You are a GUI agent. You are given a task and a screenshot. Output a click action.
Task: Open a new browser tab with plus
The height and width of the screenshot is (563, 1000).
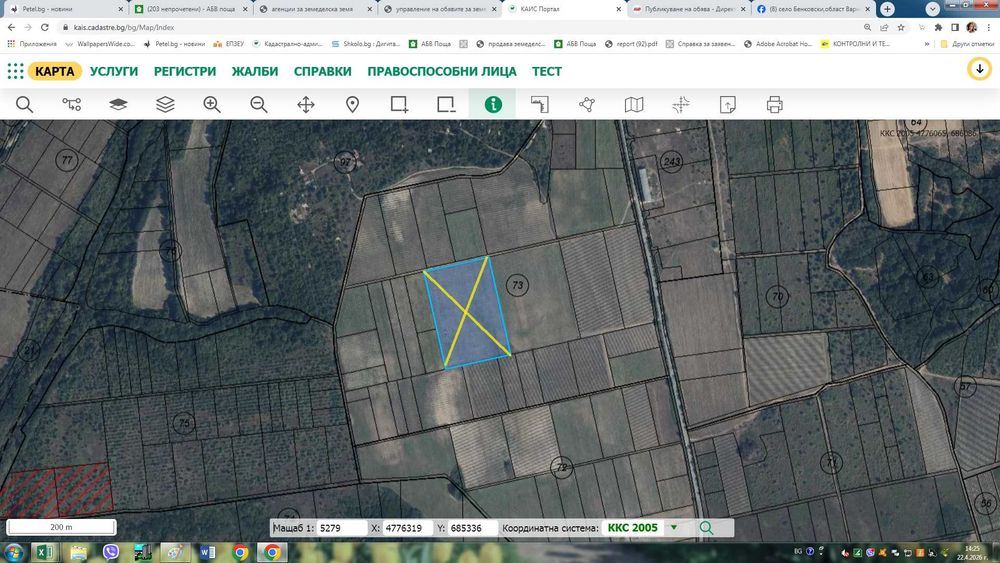[x=887, y=9]
